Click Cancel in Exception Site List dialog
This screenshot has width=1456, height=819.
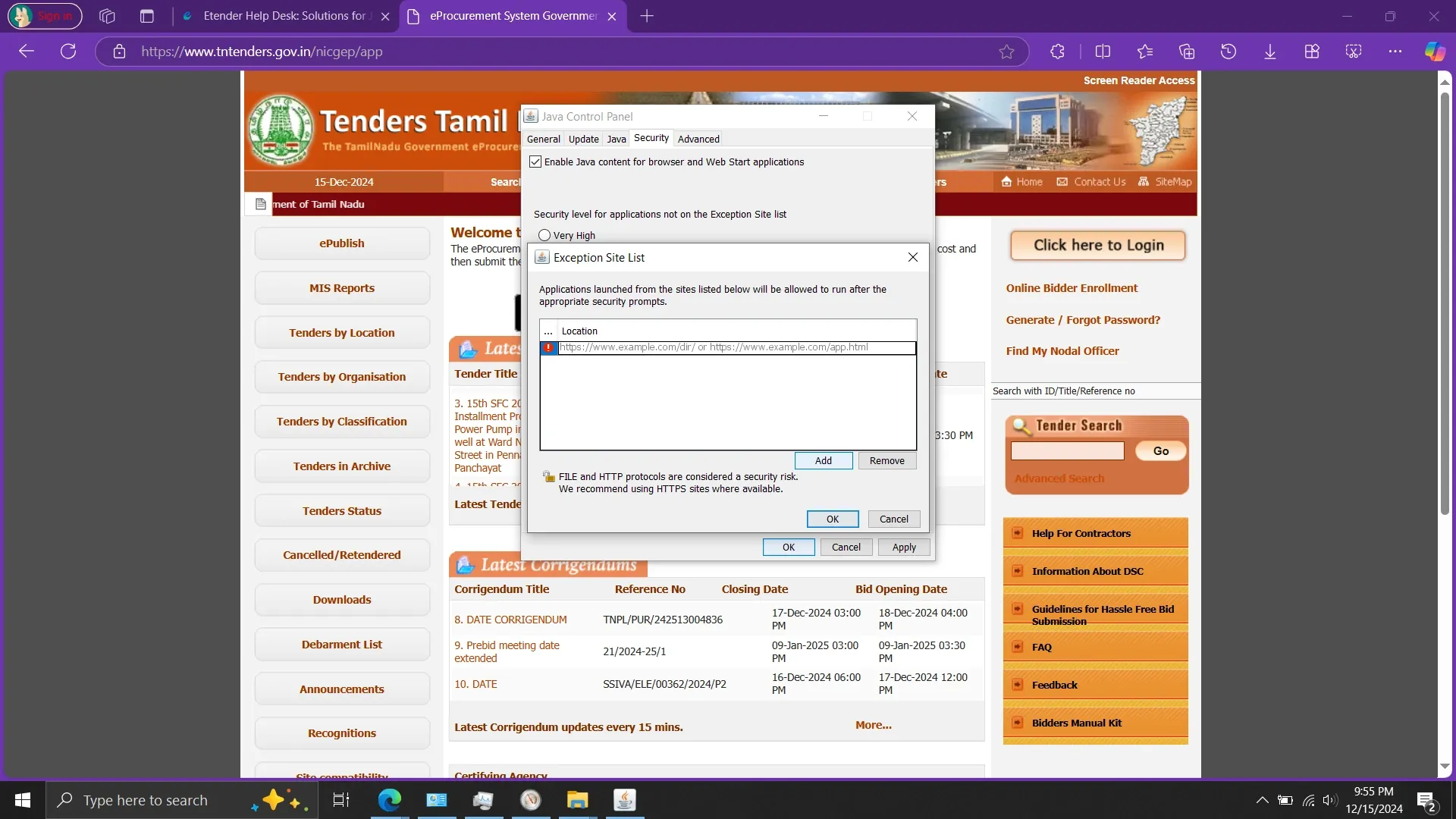[x=894, y=519]
